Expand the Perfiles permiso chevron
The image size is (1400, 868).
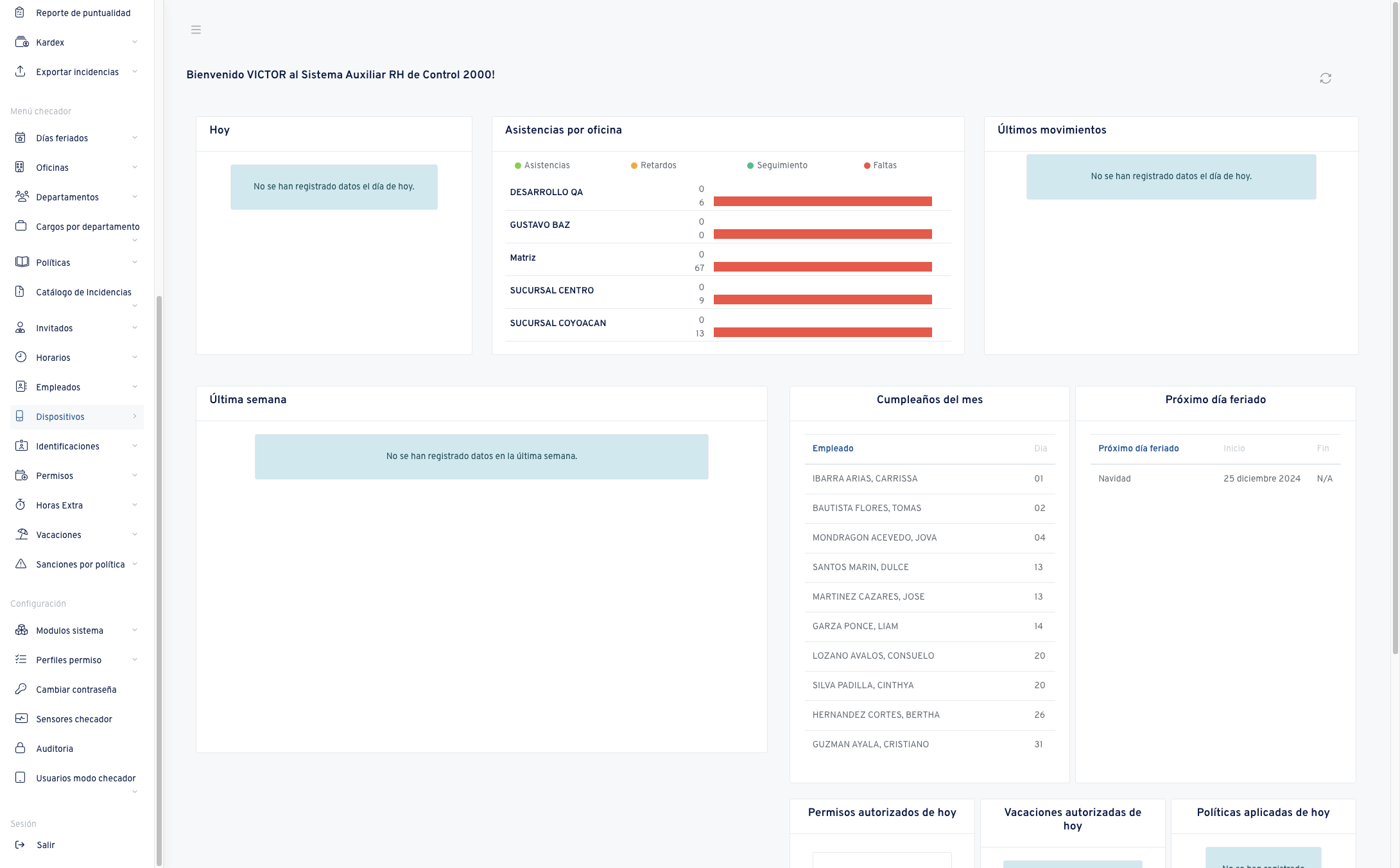pyautogui.click(x=135, y=660)
